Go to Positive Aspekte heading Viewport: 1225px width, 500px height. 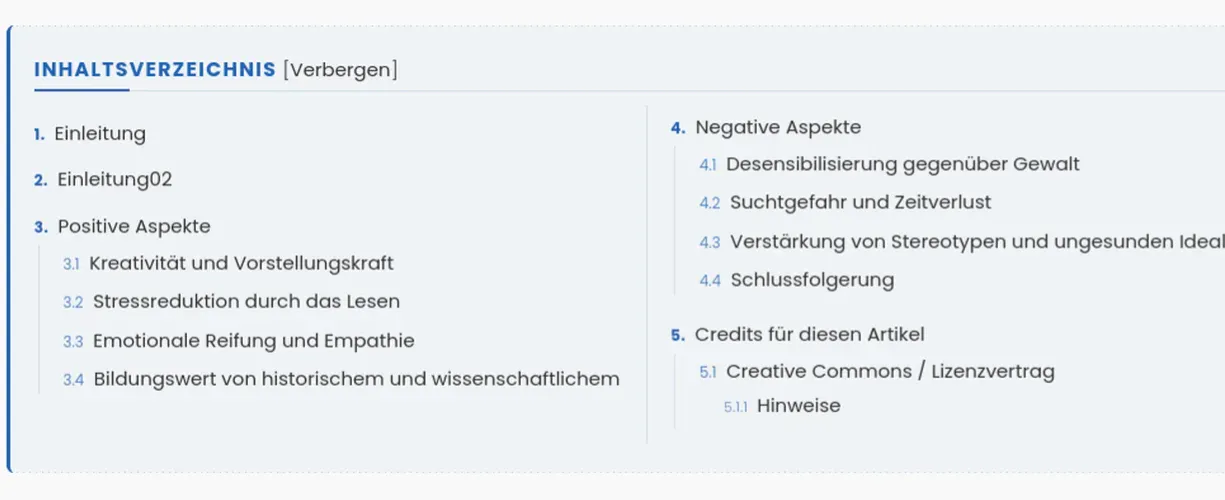click(x=134, y=226)
